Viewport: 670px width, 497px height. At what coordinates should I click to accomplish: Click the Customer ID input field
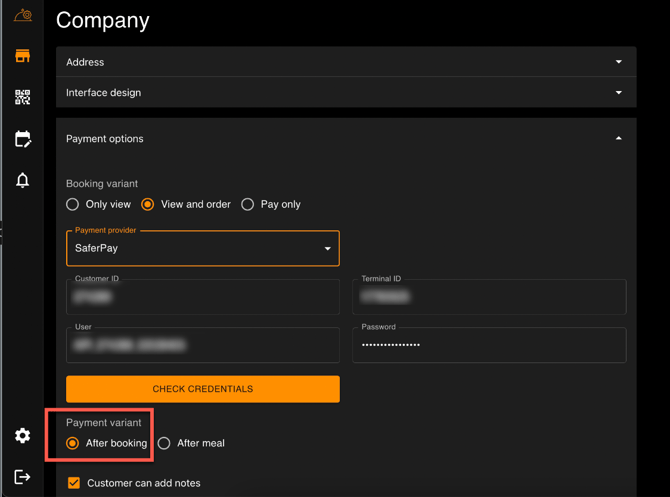click(x=202, y=297)
